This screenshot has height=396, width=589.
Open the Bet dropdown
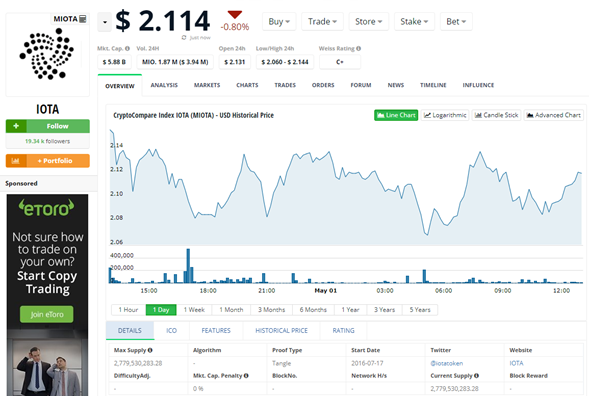(x=456, y=22)
